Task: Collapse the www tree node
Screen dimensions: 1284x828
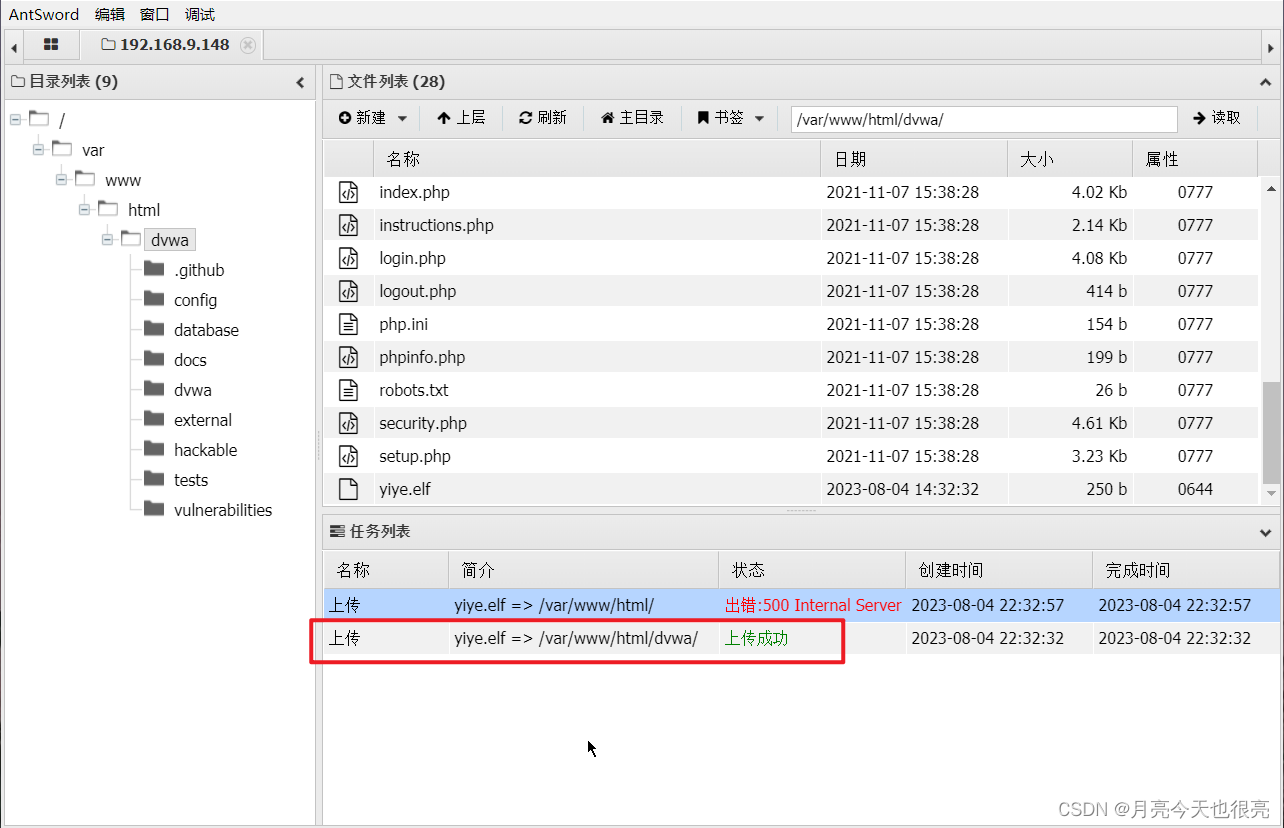Action: point(62,180)
